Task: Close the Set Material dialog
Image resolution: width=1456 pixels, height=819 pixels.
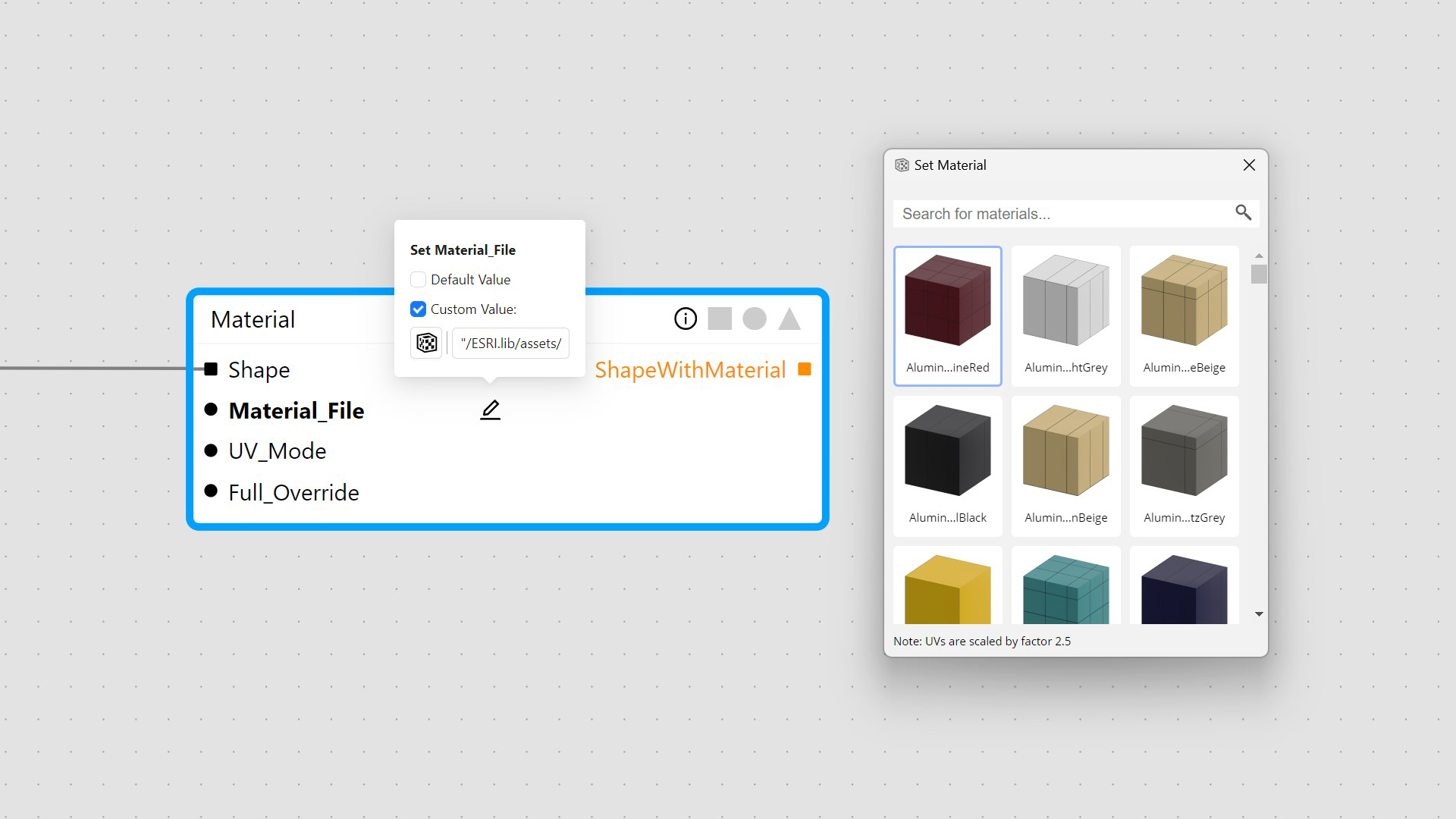Action: pyautogui.click(x=1249, y=165)
